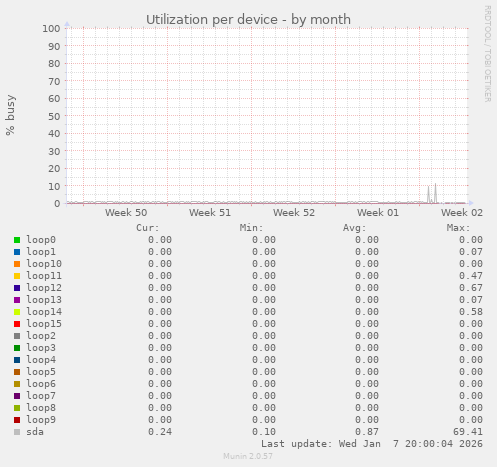Click the '% busy' y-axis label
Viewport: 497px width, 467px height.
(x=10, y=115)
